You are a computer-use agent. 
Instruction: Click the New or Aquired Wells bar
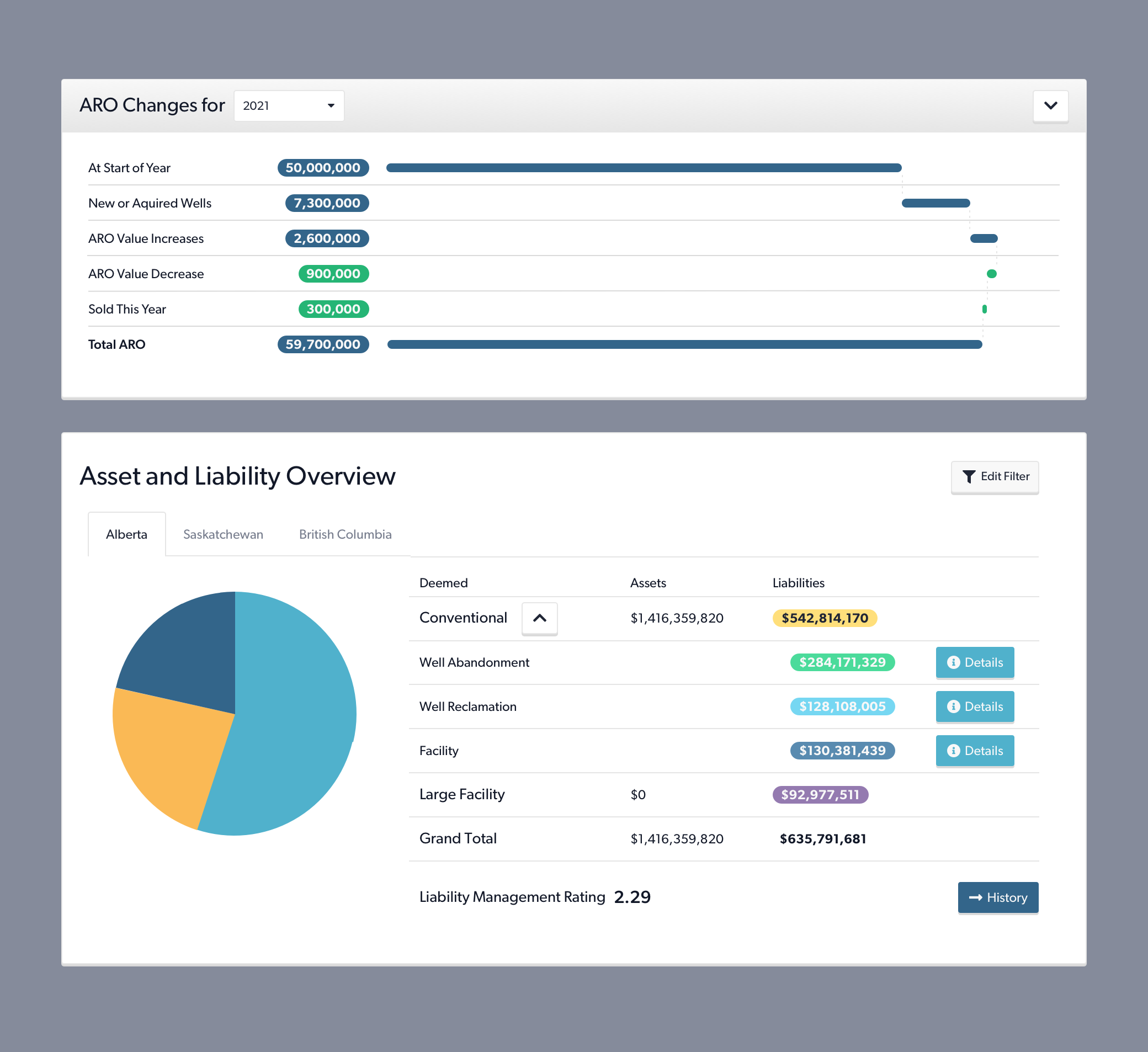tap(935, 203)
